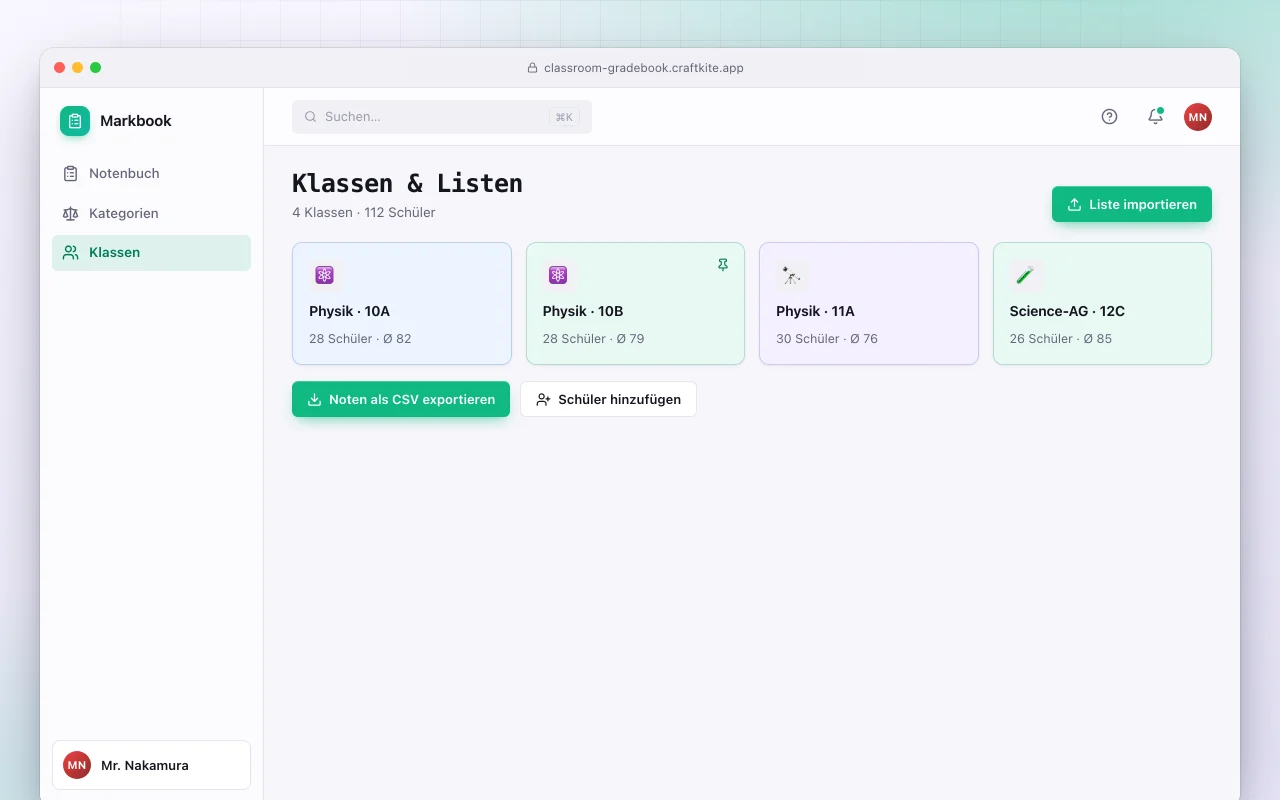Open the Physik · 10A class card
1280x800 pixels.
pyautogui.click(x=402, y=304)
